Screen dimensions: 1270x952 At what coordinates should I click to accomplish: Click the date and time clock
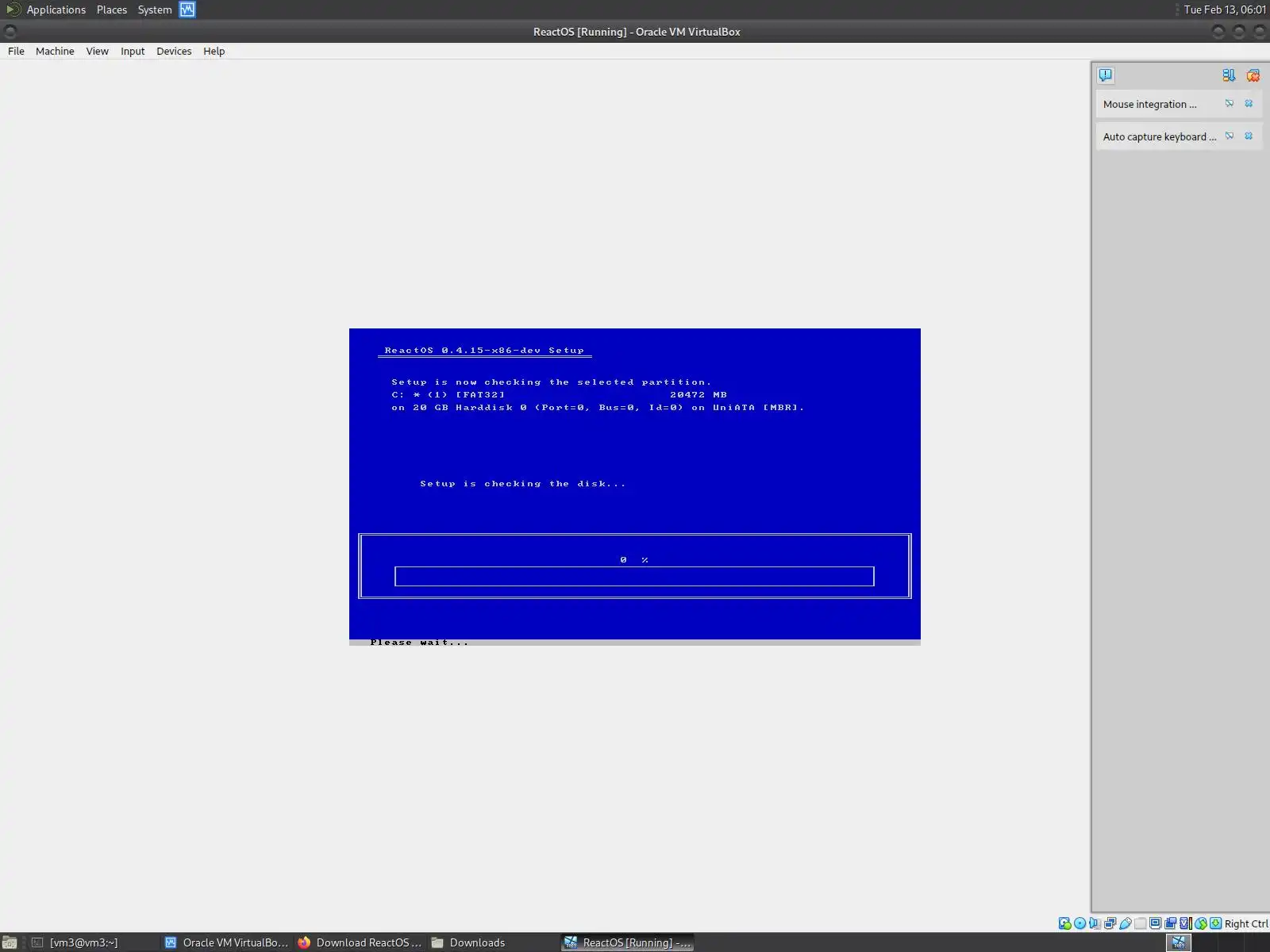click(1225, 10)
